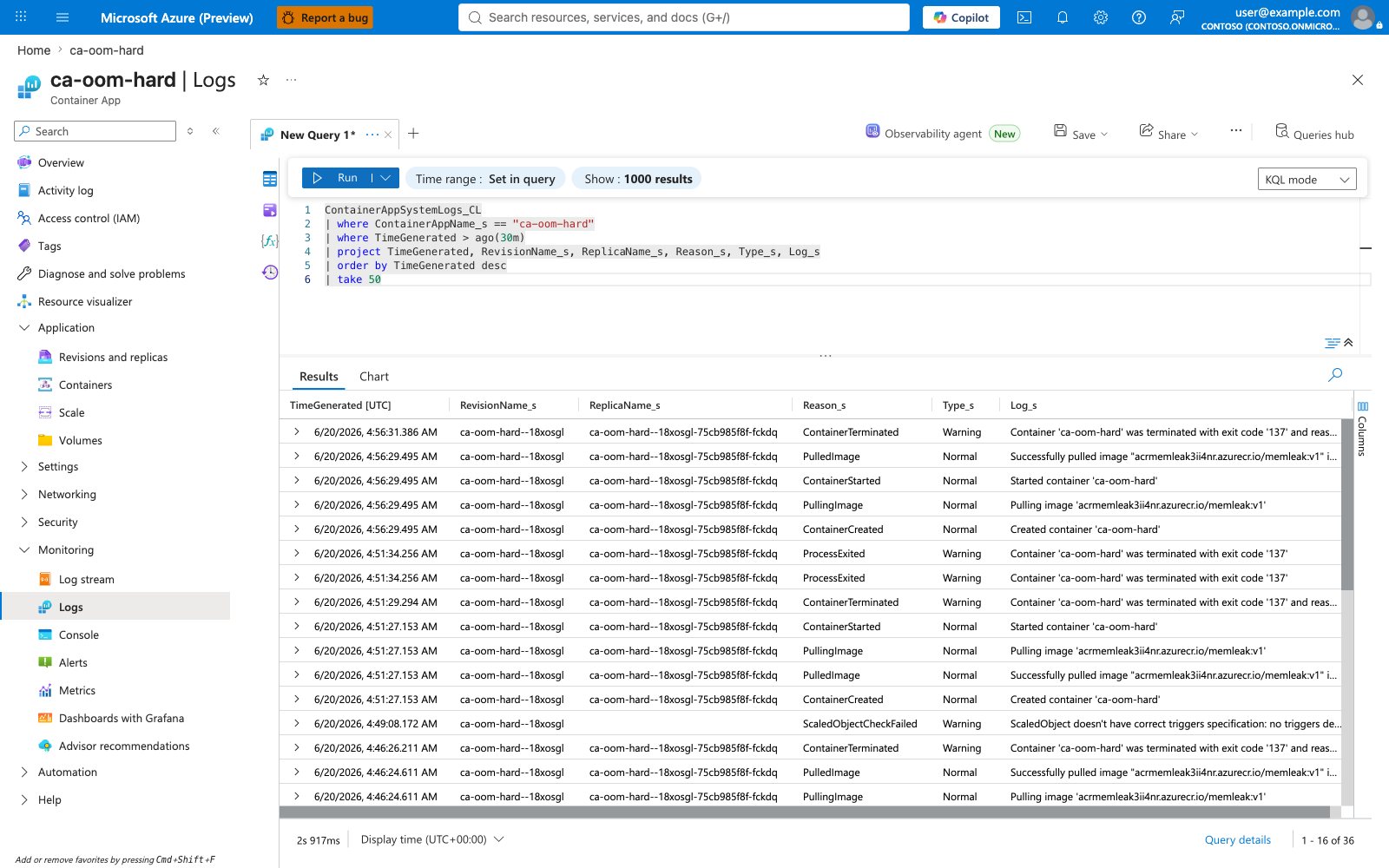Open the notifications bell

[x=1063, y=17]
